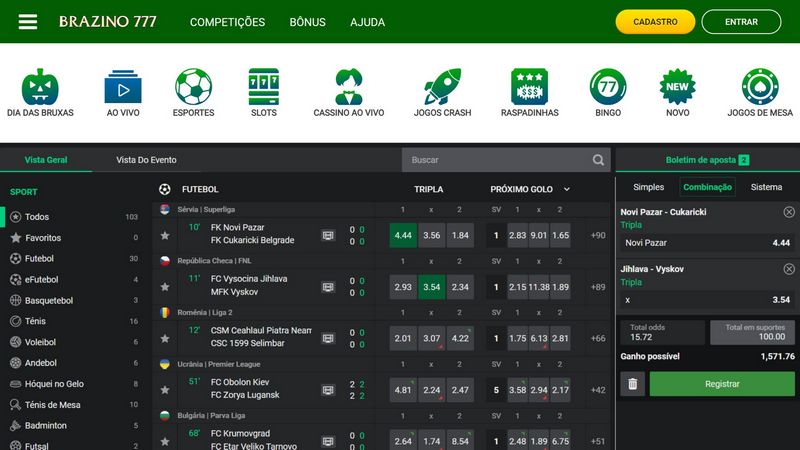Remove Jihlava - Vyskov bet from slip
The height and width of the screenshot is (450, 800).
point(789,269)
